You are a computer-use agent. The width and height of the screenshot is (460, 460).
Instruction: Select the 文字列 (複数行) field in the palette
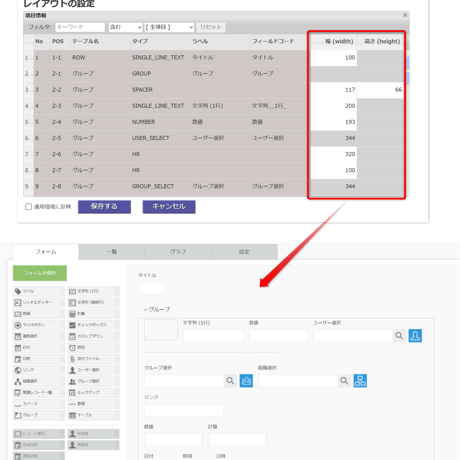coord(93,302)
